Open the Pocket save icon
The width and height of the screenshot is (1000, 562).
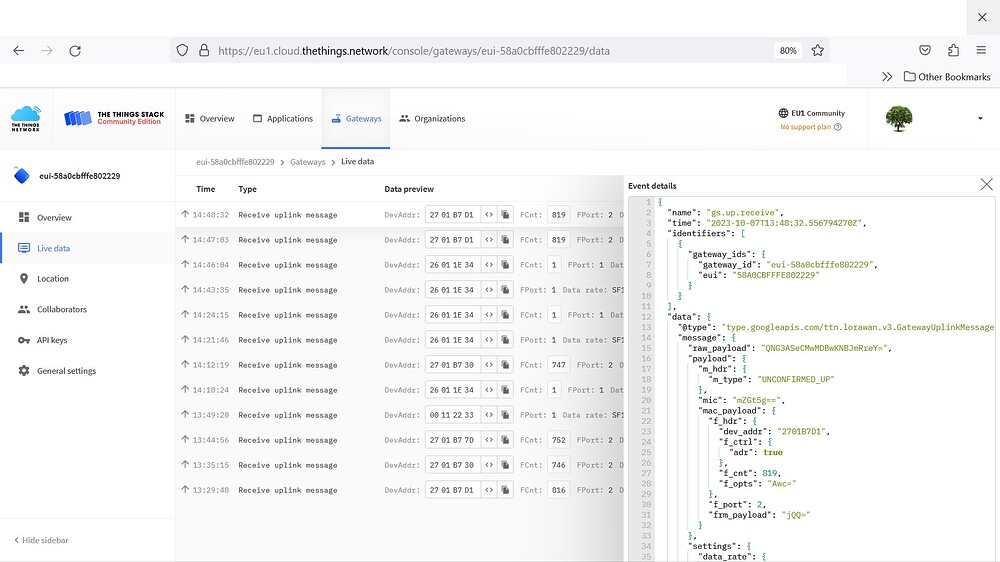point(925,50)
